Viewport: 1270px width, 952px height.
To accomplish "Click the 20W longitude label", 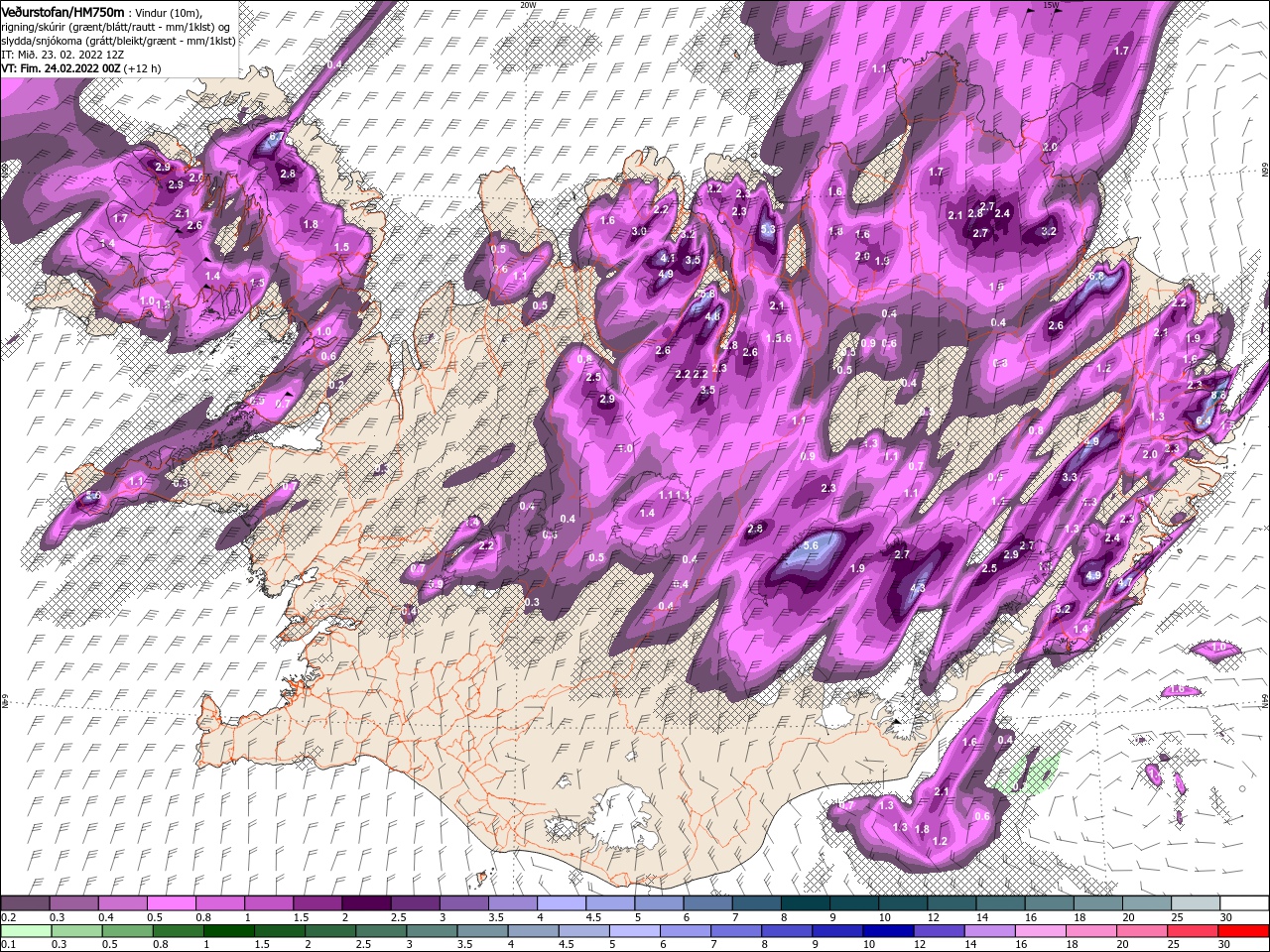I will point(528,5).
